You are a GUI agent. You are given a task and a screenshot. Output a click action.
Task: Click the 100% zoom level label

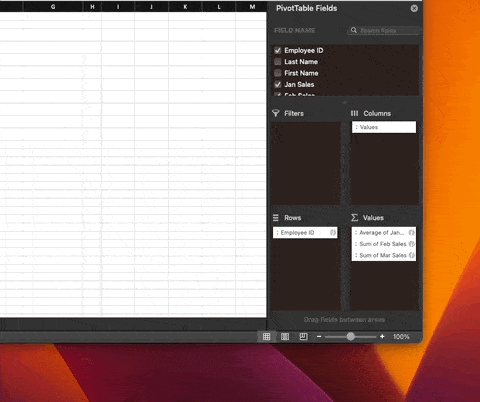click(401, 337)
